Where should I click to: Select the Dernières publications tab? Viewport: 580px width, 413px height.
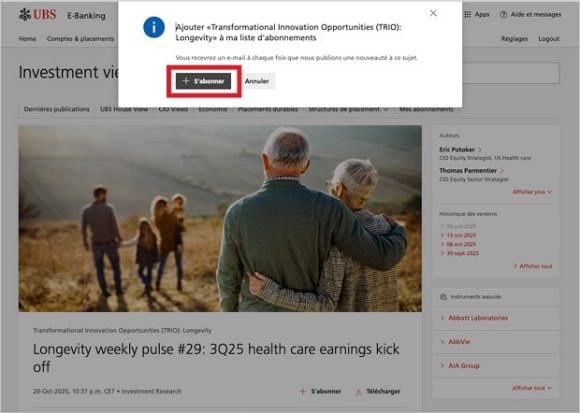click(x=57, y=109)
